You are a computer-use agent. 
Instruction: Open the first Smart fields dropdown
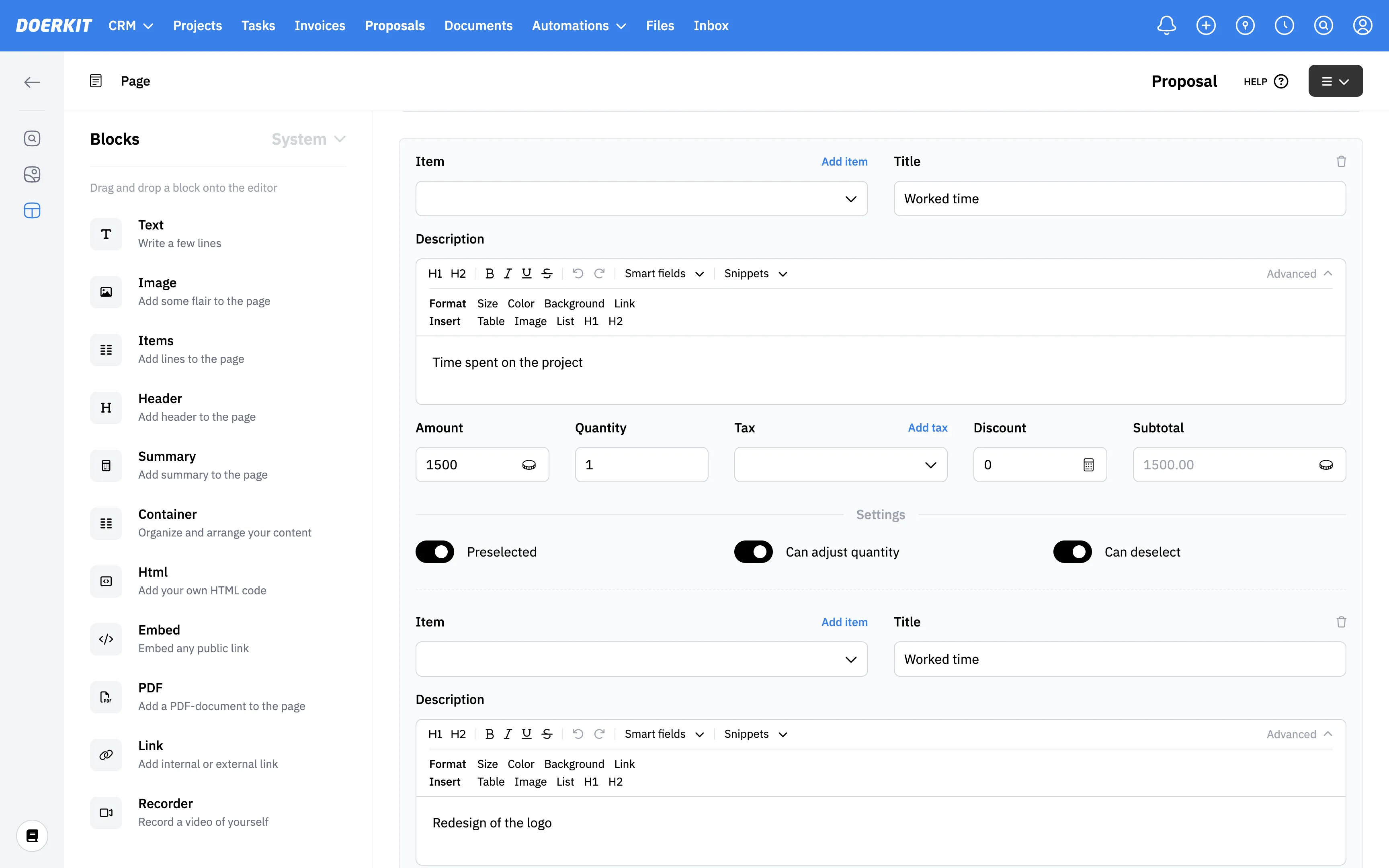664,274
